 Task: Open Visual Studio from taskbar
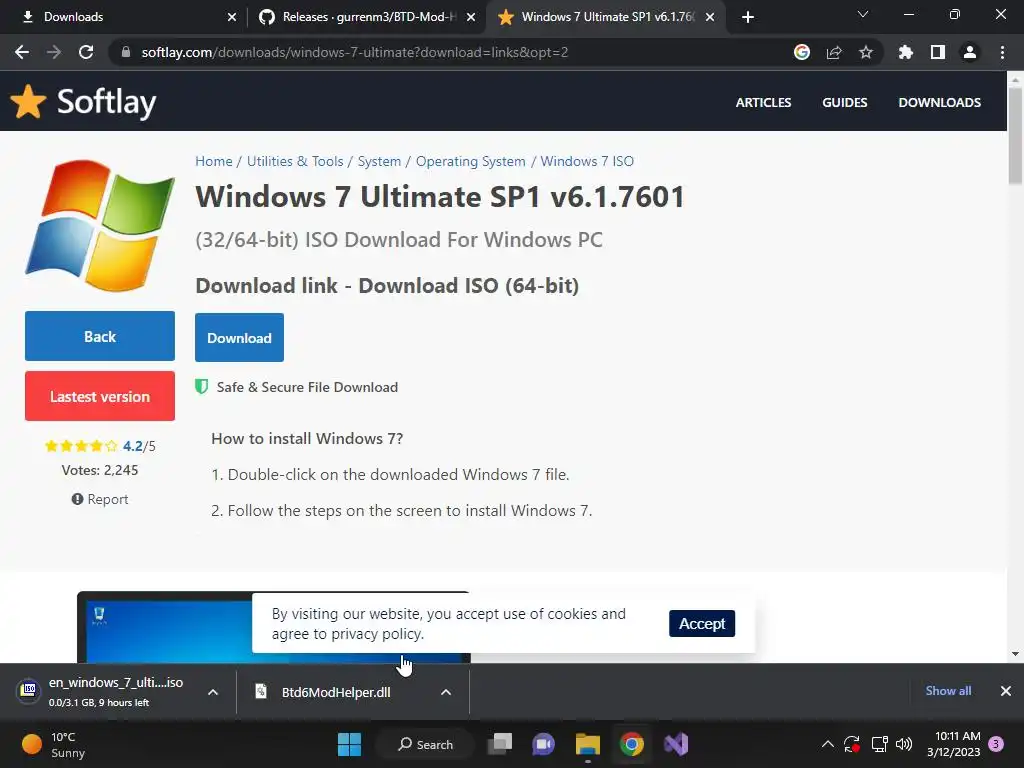click(676, 744)
